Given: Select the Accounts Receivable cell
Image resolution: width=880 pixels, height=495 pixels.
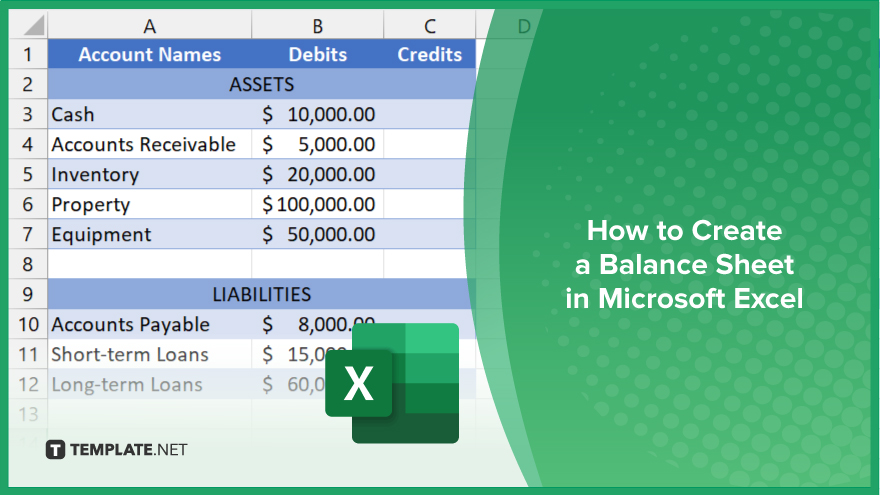Looking at the screenshot, I should point(149,144).
